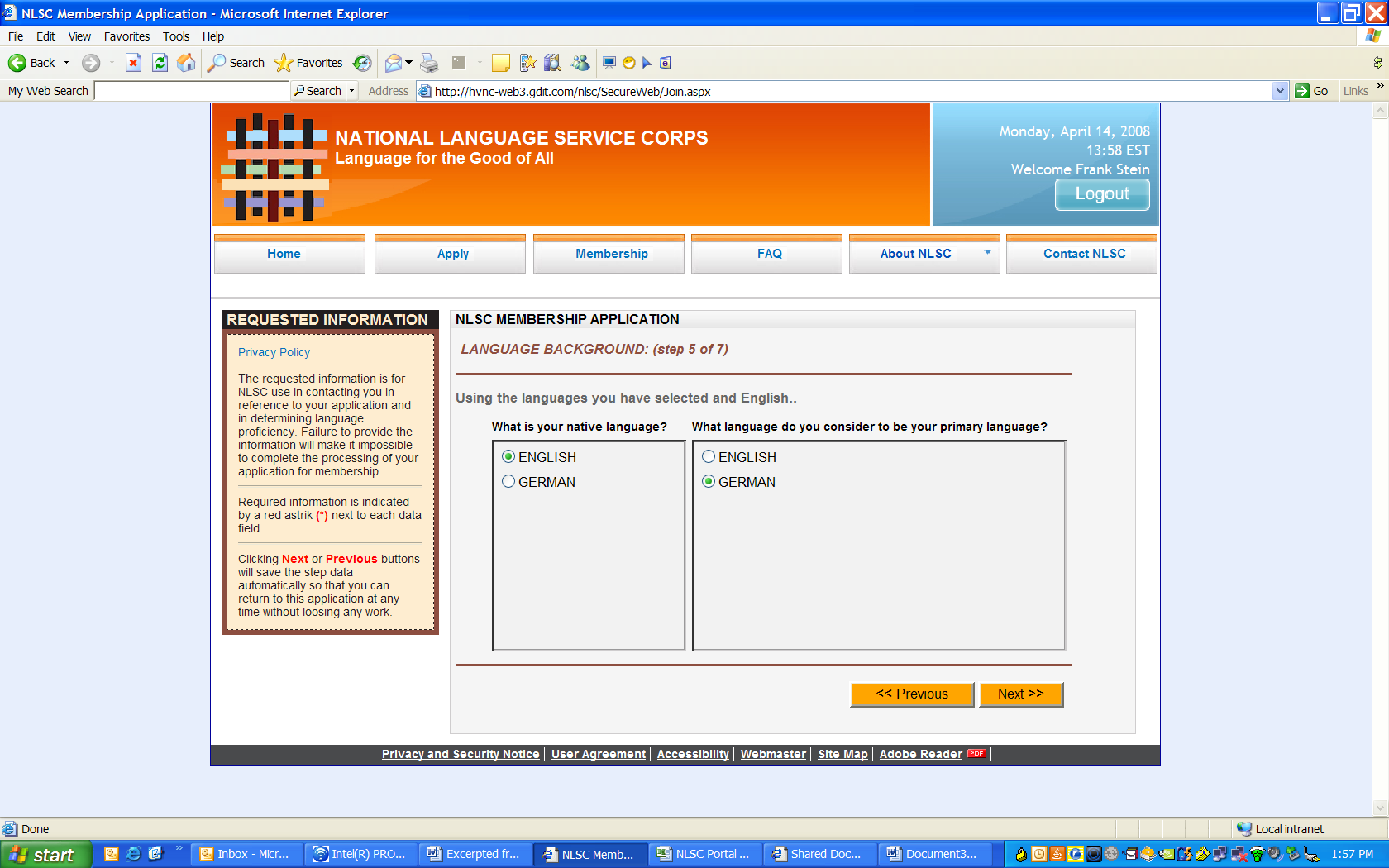Click the My Web Search Search button
Screen dimensions: 1389x868
(x=318, y=91)
